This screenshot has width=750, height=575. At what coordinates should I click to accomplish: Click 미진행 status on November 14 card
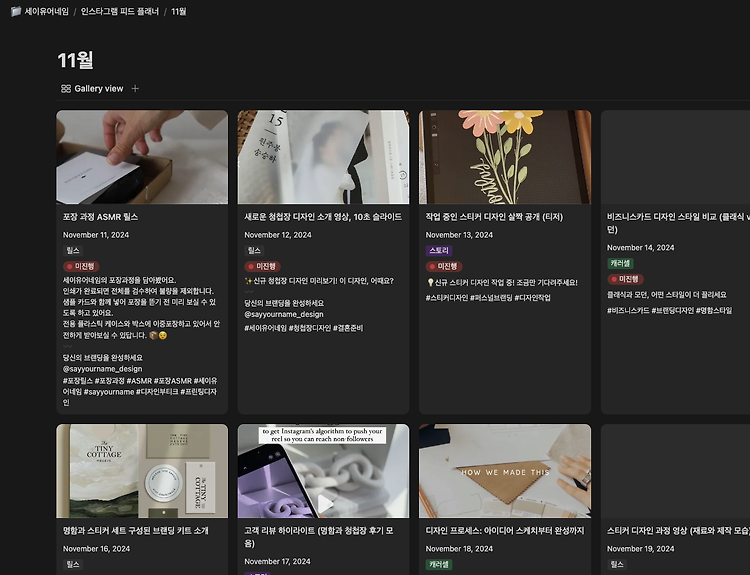click(x=625, y=279)
